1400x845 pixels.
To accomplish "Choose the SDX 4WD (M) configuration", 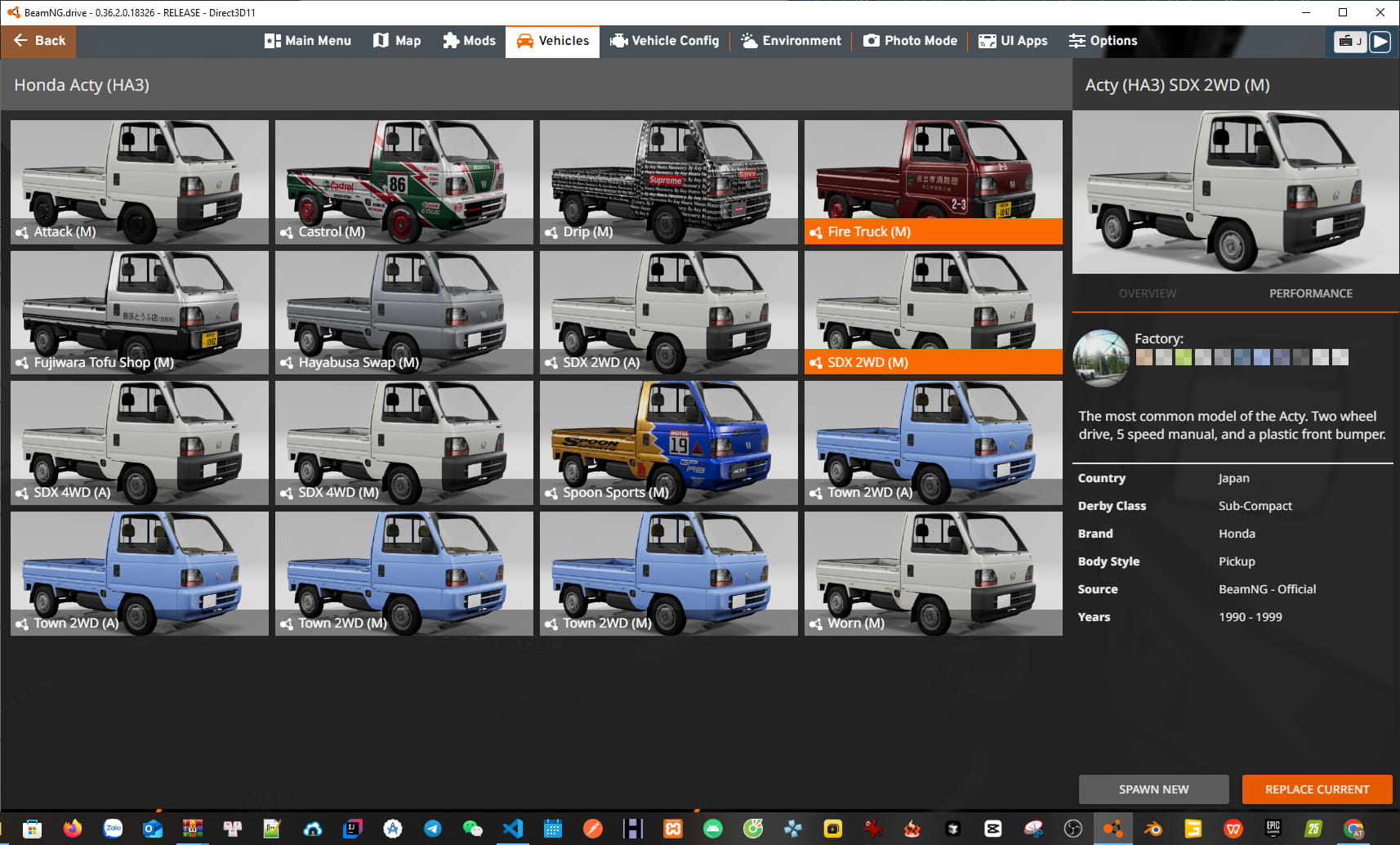I will [404, 443].
